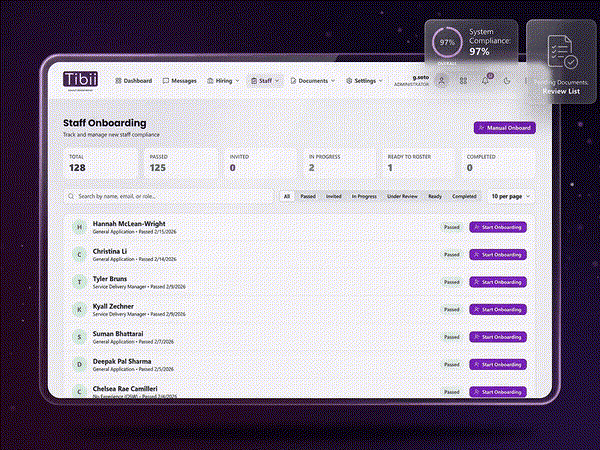Click the In Progress 2 stat card
This screenshot has height=450, width=600.
click(340, 163)
